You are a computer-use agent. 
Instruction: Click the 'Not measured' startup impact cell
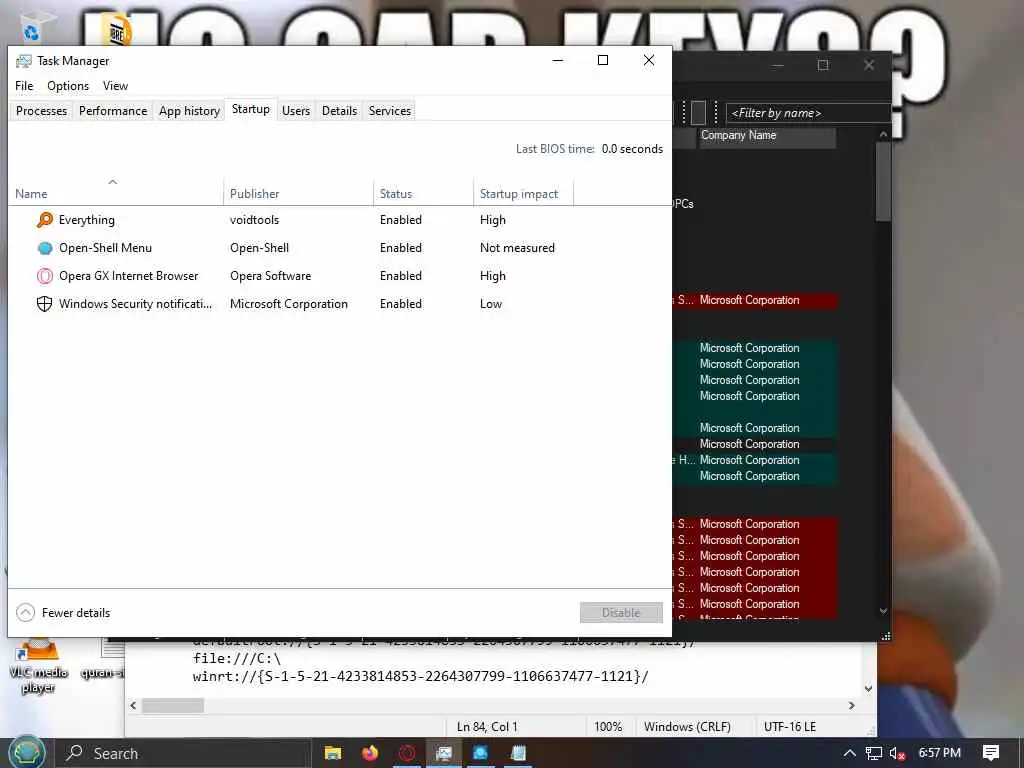[517, 248]
